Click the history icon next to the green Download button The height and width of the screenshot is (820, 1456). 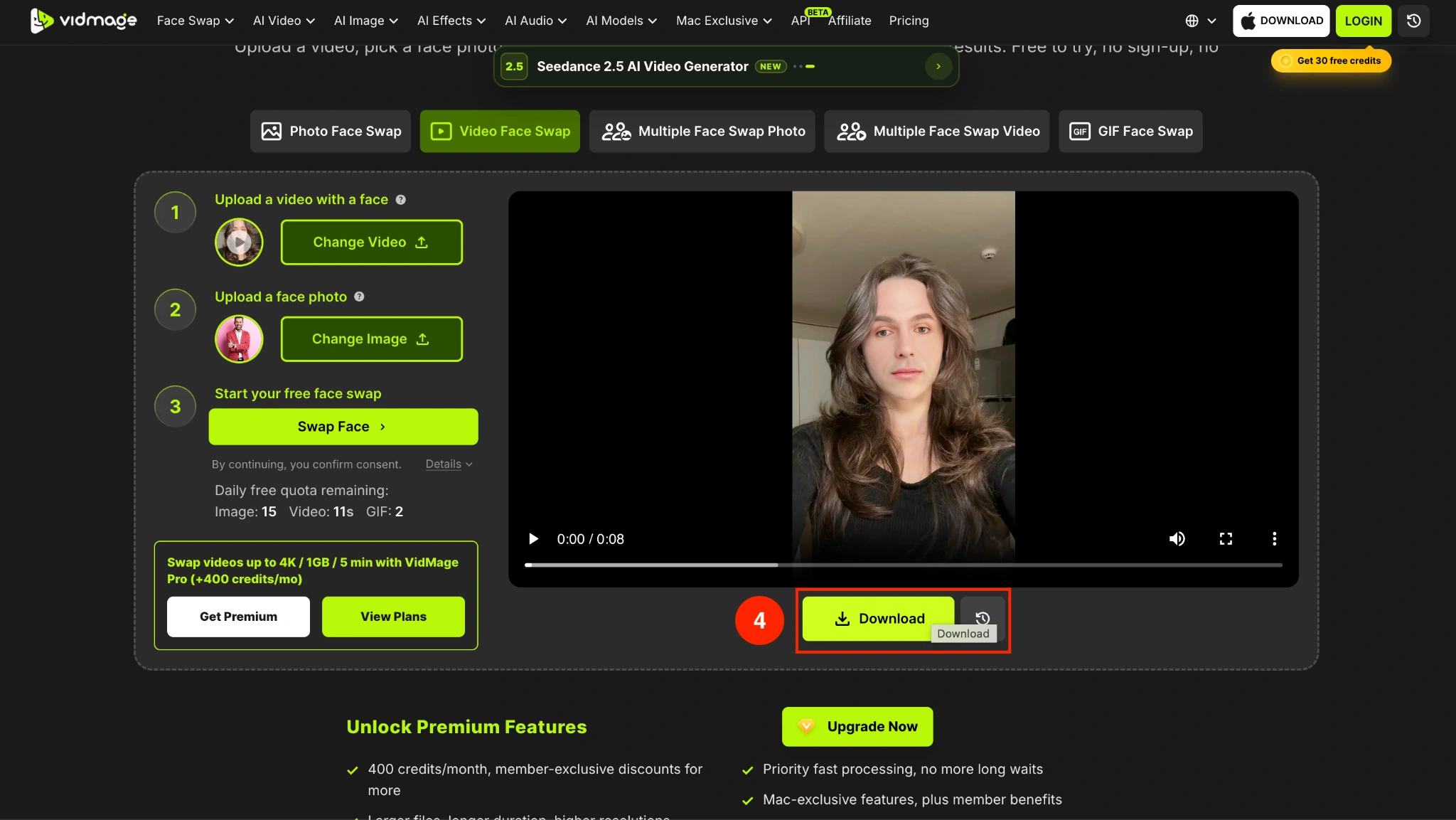(983, 617)
